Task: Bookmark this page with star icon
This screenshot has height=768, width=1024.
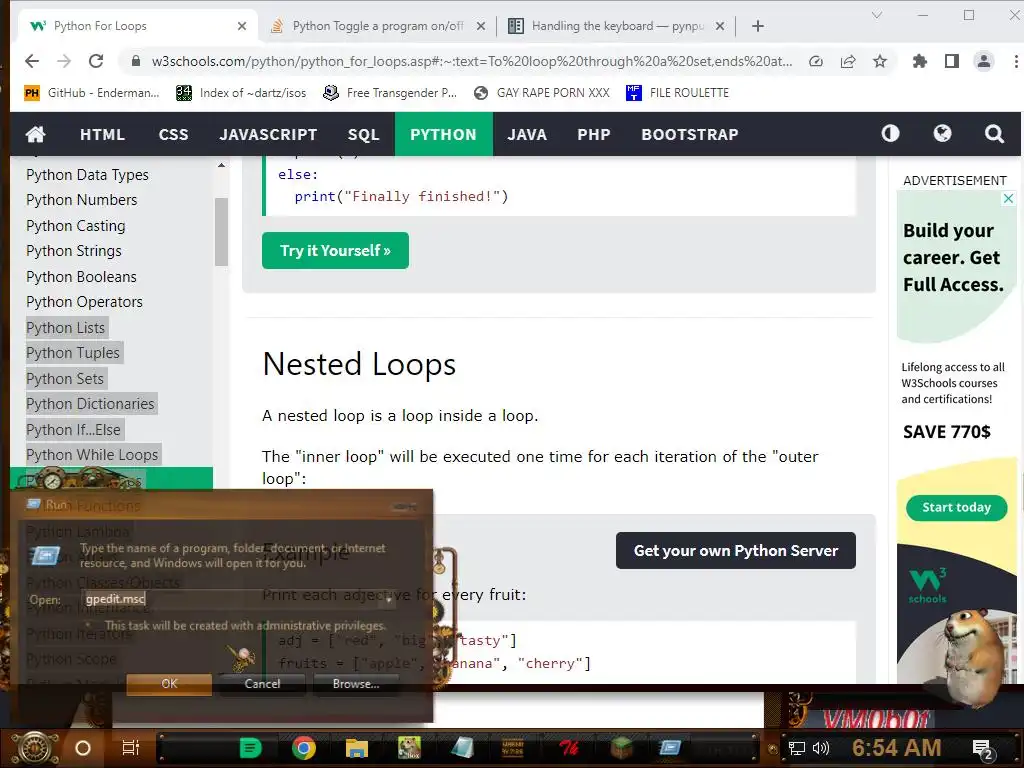Action: (880, 61)
